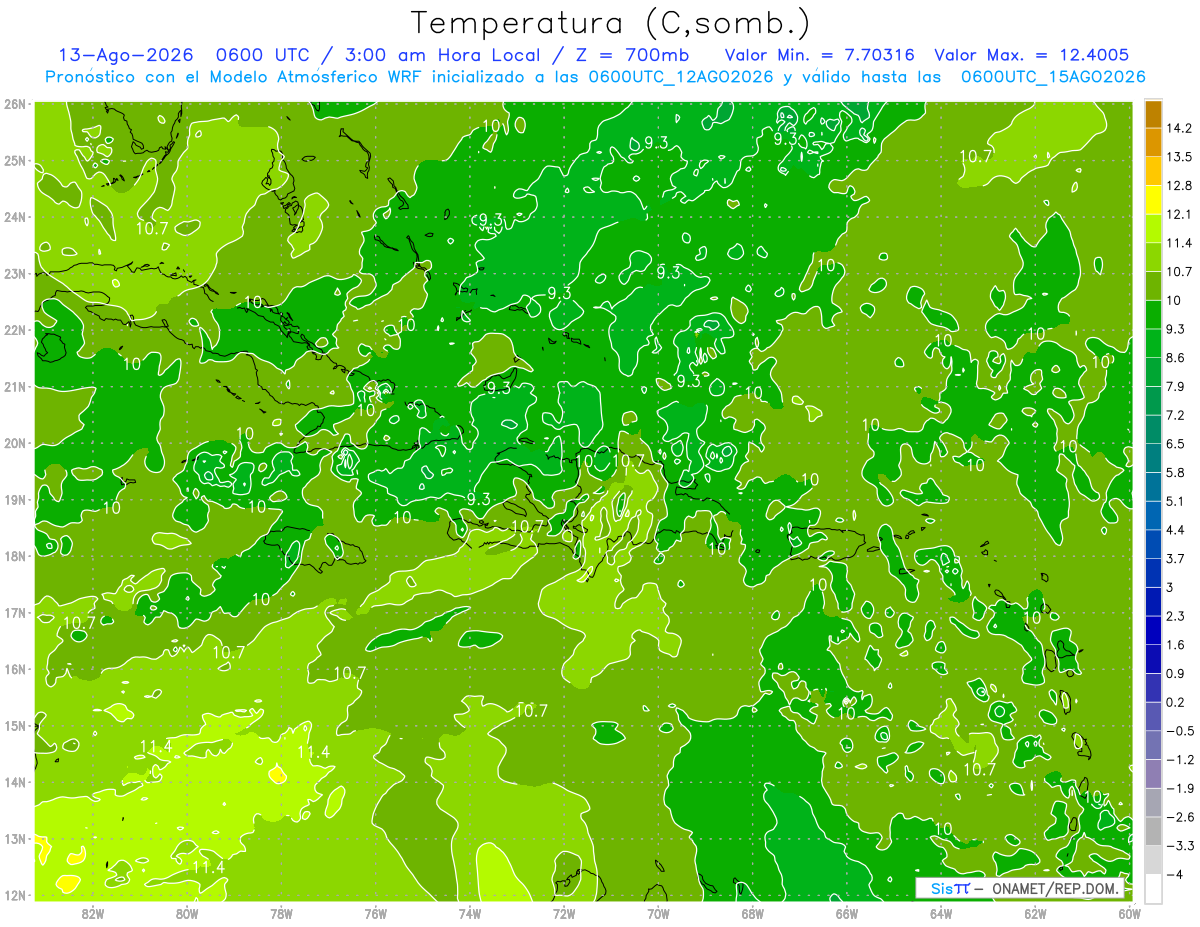The image size is (1200, 927).
Task: Click the 82W longitude axis label
Action: pyautogui.click(x=93, y=913)
